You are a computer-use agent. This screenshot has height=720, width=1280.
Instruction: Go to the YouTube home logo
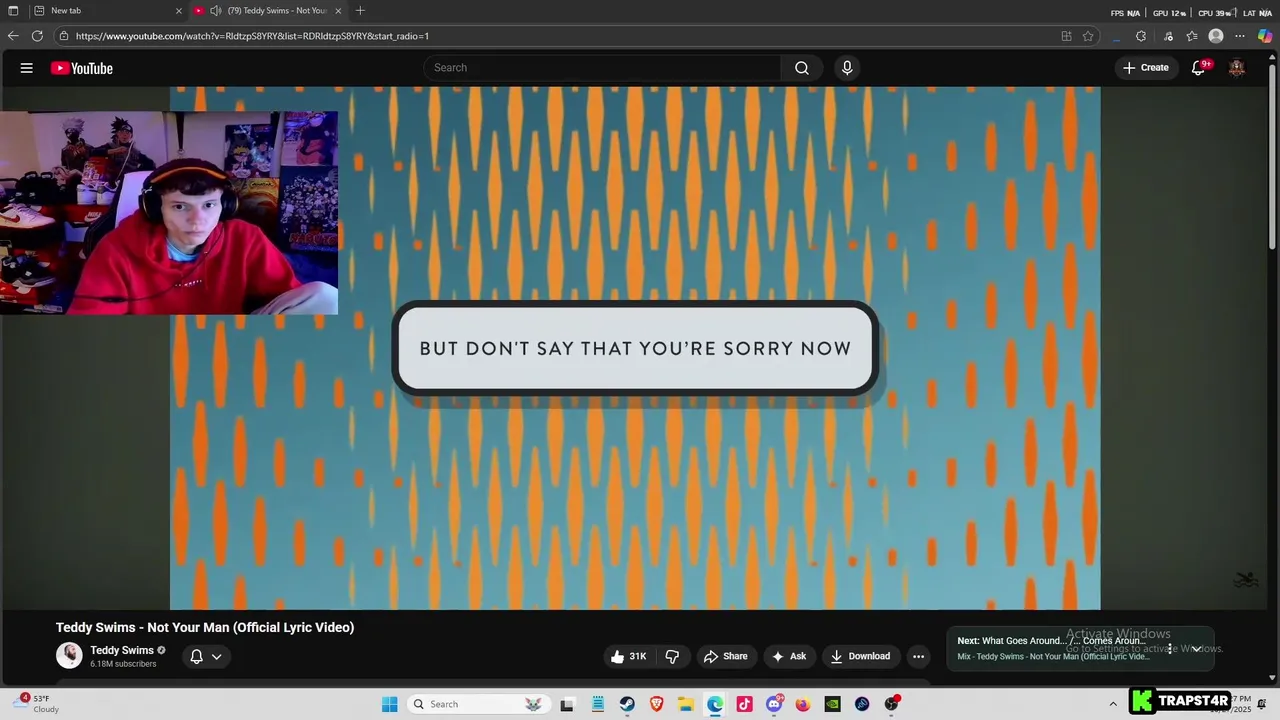pos(82,68)
